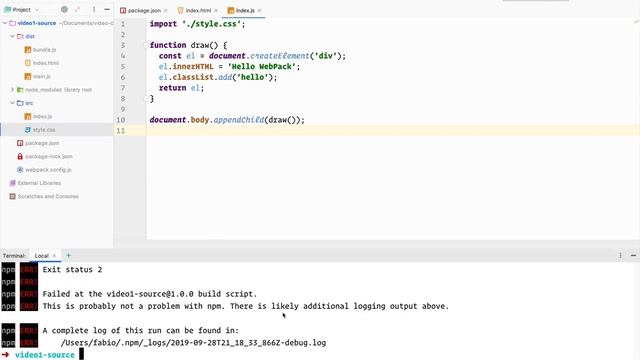Click the index.js tab file icon
Viewport: 640px width, 360px height.
(231, 10)
